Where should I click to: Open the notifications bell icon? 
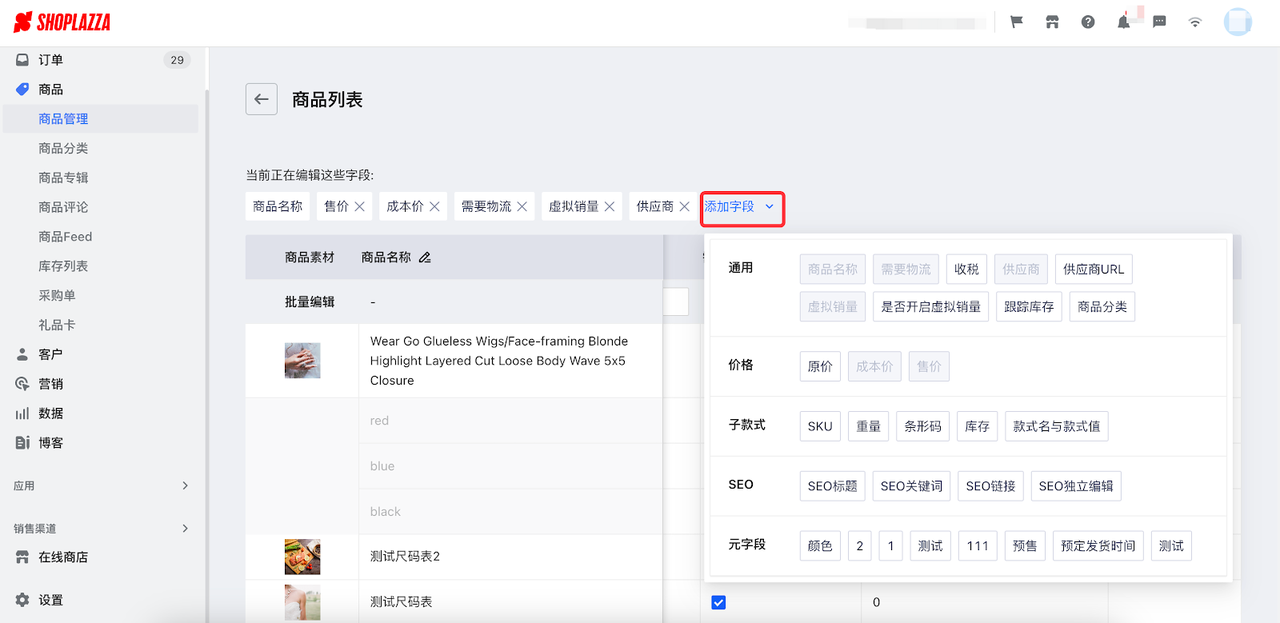coord(1123,21)
